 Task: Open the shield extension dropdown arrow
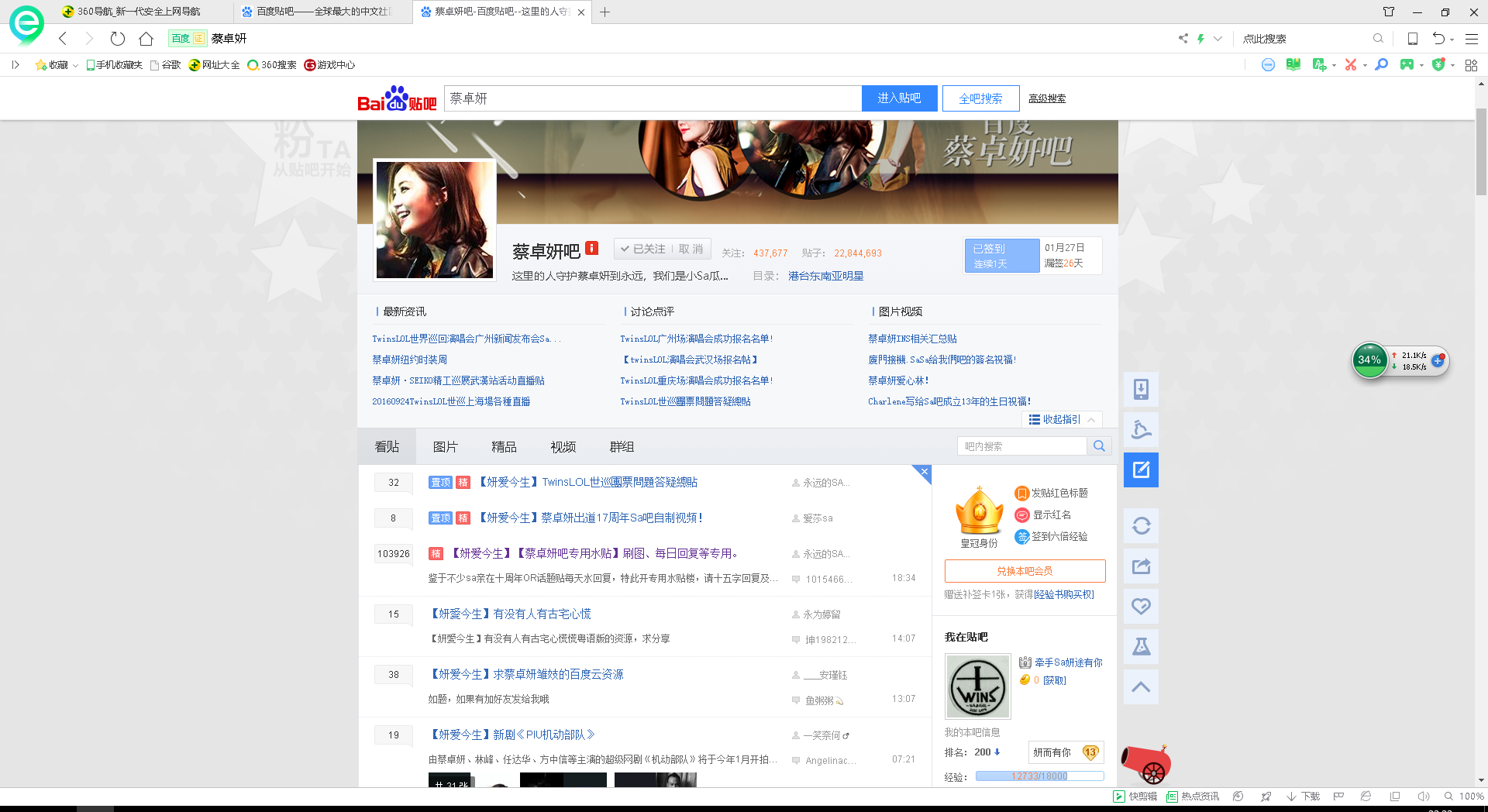[x=1452, y=66]
